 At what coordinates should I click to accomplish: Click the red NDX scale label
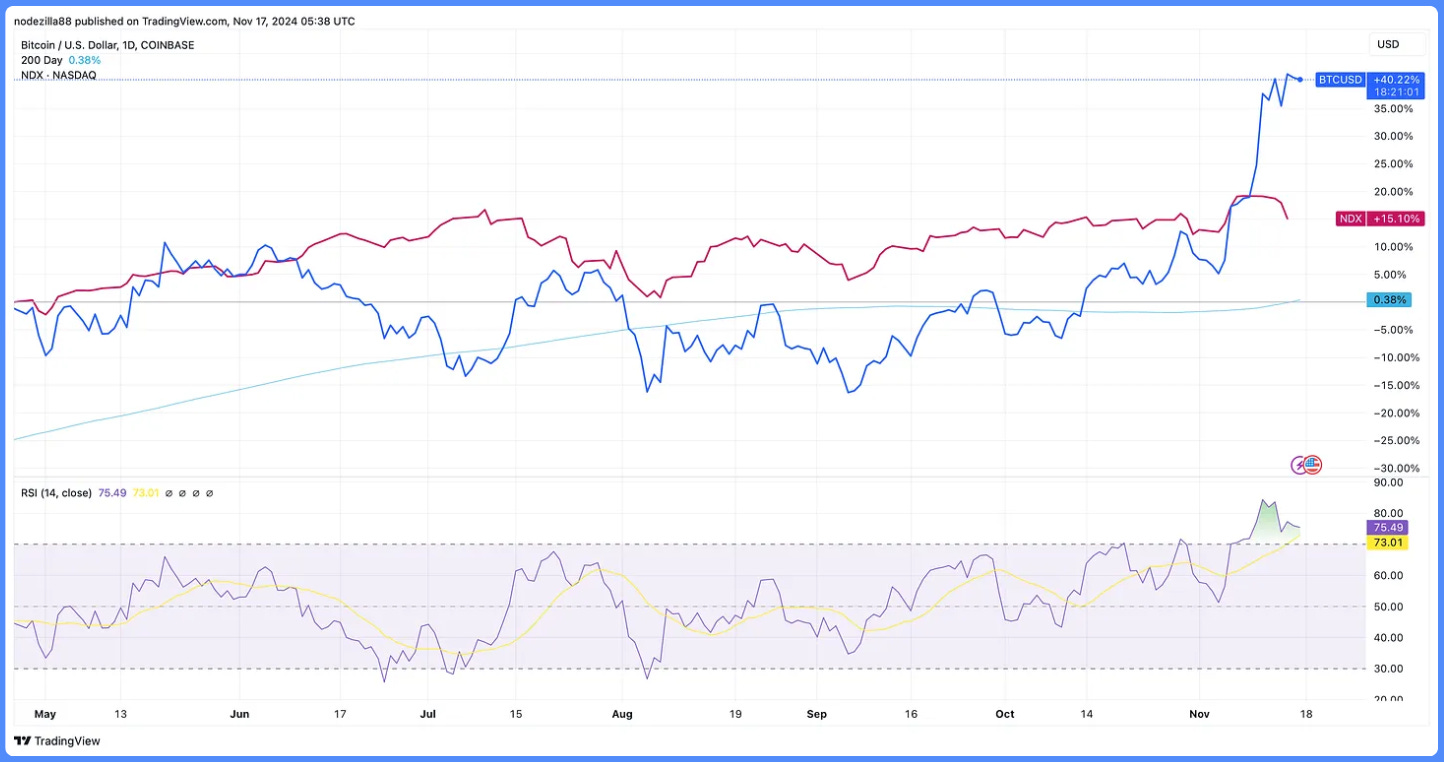[1351, 218]
